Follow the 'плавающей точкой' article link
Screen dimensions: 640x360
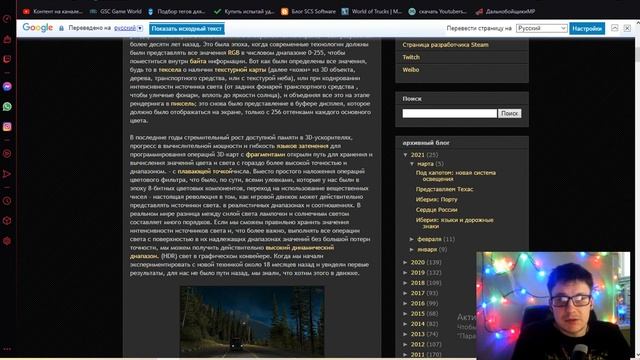pyautogui.click(x=205, y=171)
